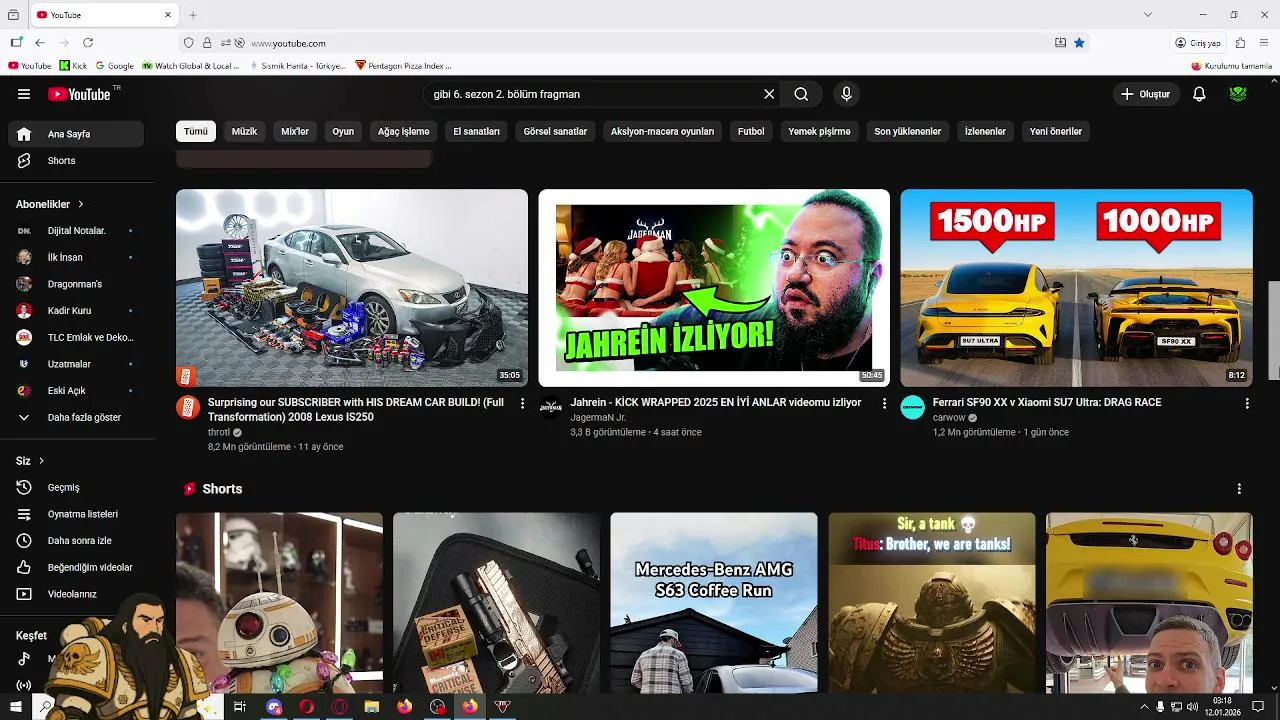The image size is (1280, 720).
Task: Toggle the bookmark star in the address bar
Action: [1079, 43]
